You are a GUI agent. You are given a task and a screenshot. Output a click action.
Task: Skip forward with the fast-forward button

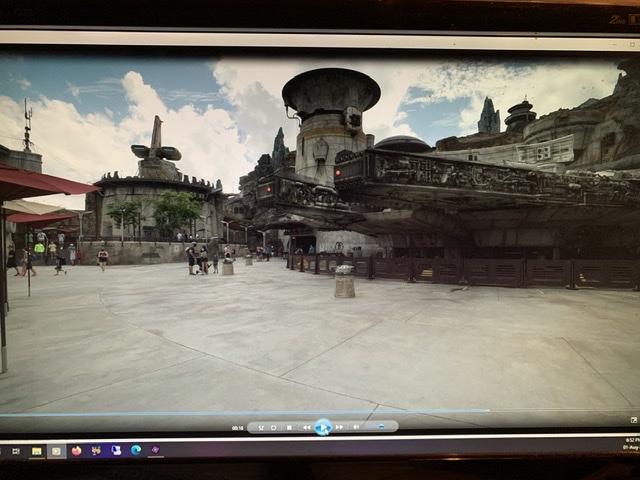(340, 427)
